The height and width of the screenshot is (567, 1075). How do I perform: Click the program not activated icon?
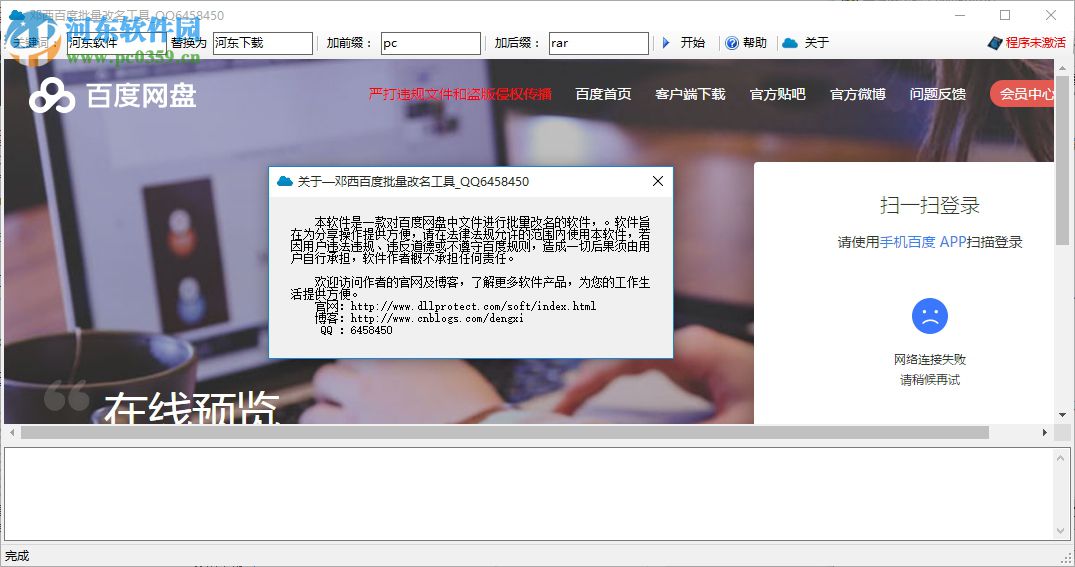(x=995, y=43)
